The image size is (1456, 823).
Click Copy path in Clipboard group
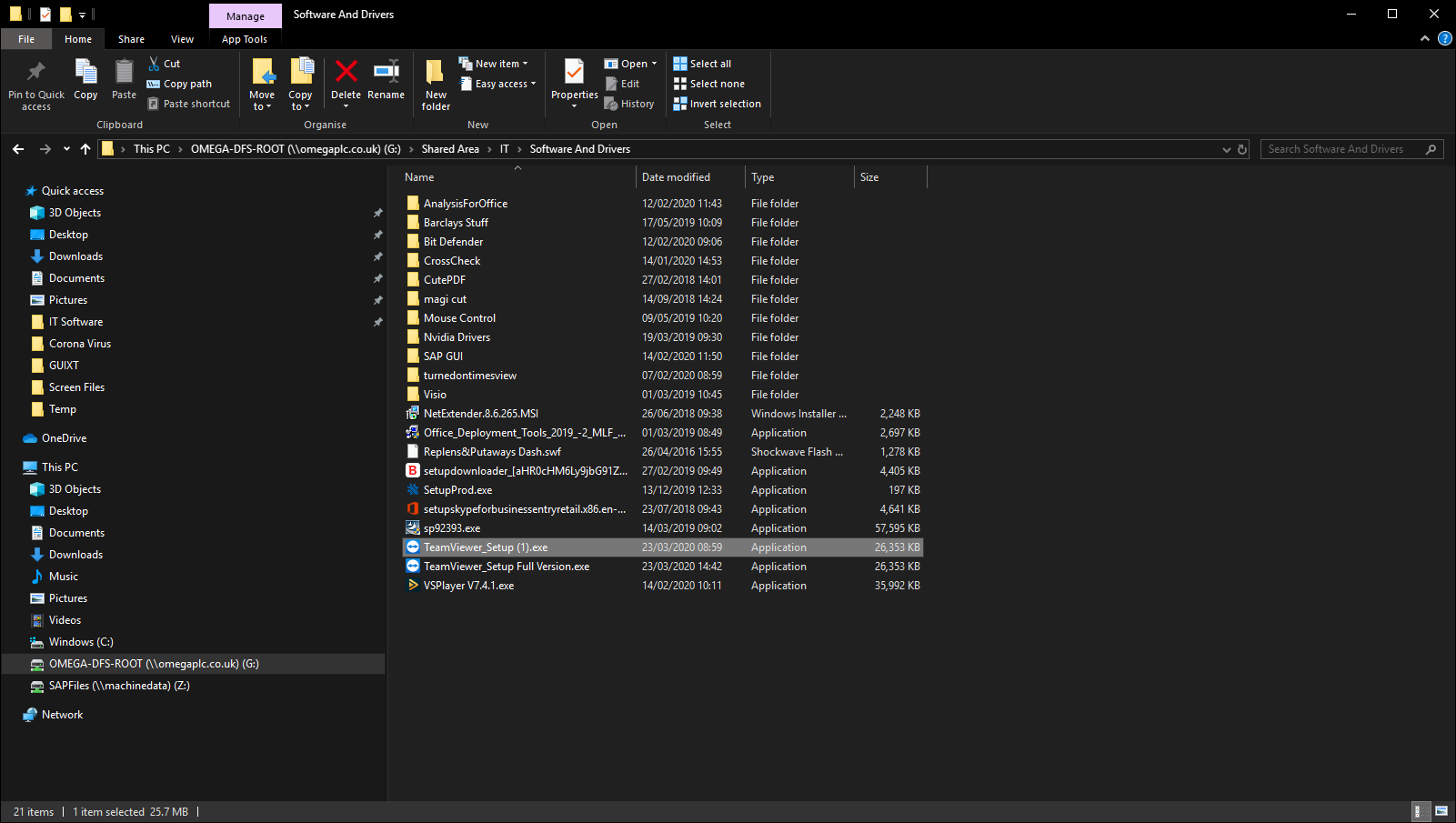coord(180,84)
